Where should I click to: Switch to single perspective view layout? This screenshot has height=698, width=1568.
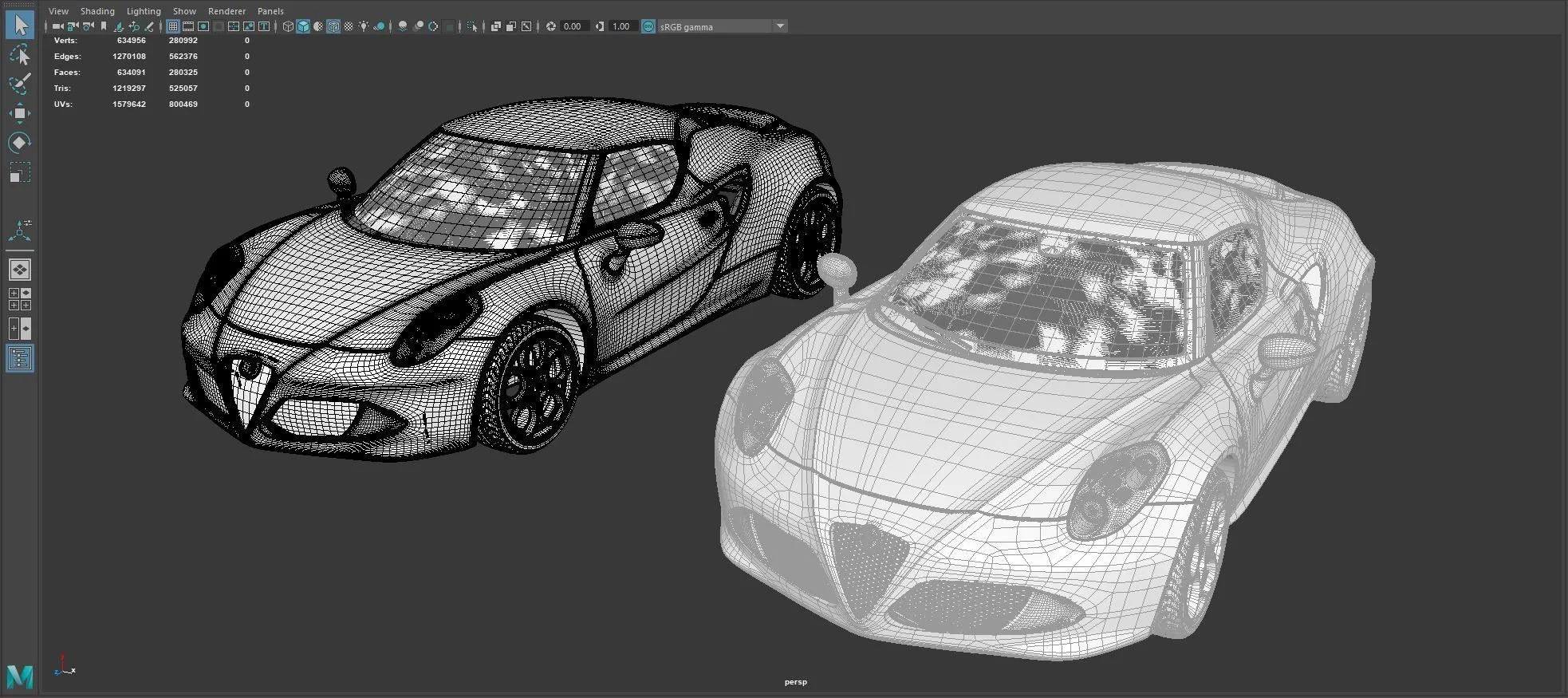click(19, 270)
